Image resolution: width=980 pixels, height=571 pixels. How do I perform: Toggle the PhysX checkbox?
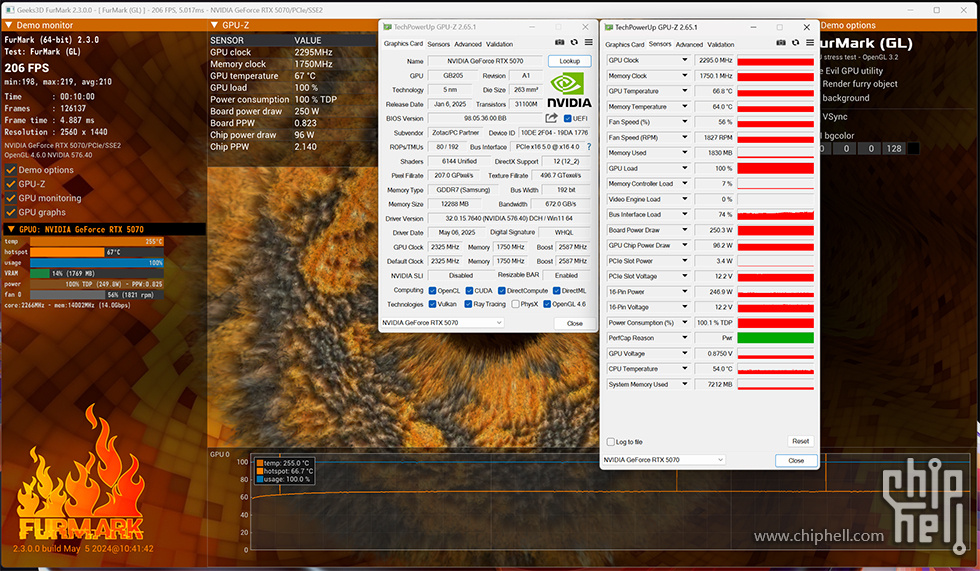515,304
